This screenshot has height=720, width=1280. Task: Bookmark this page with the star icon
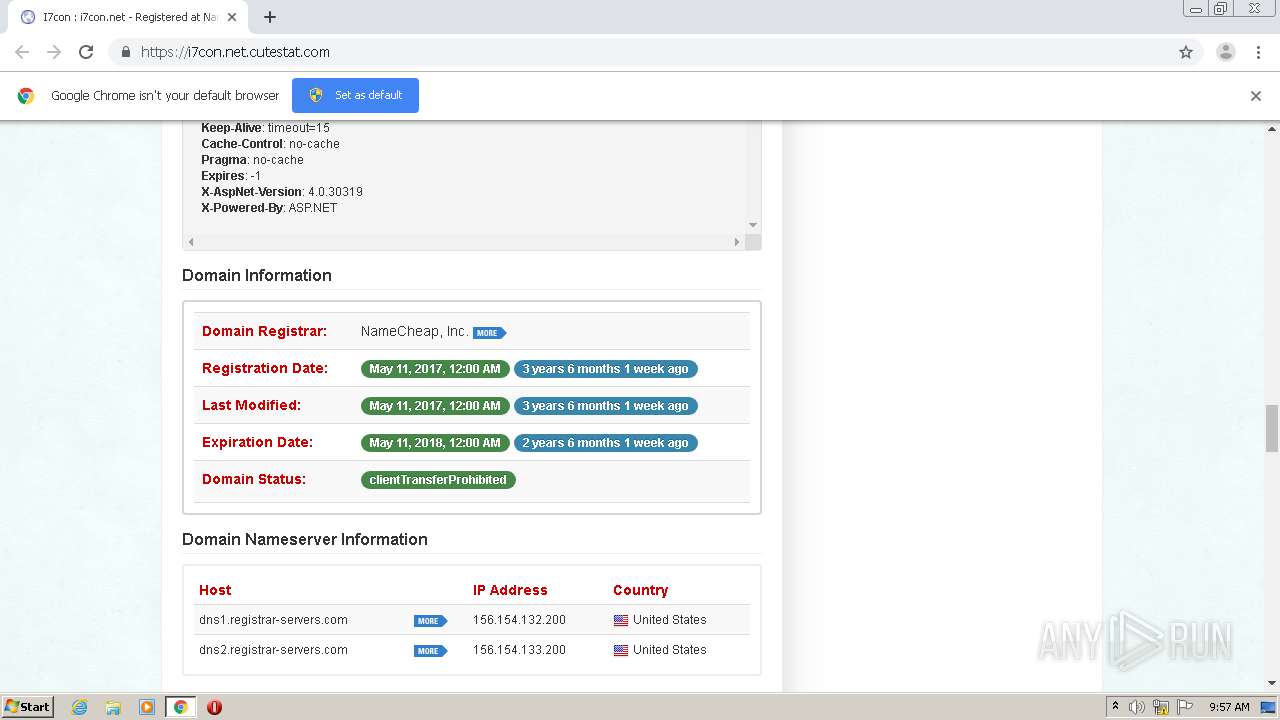pyautogui.click(x=1186, y=52)
